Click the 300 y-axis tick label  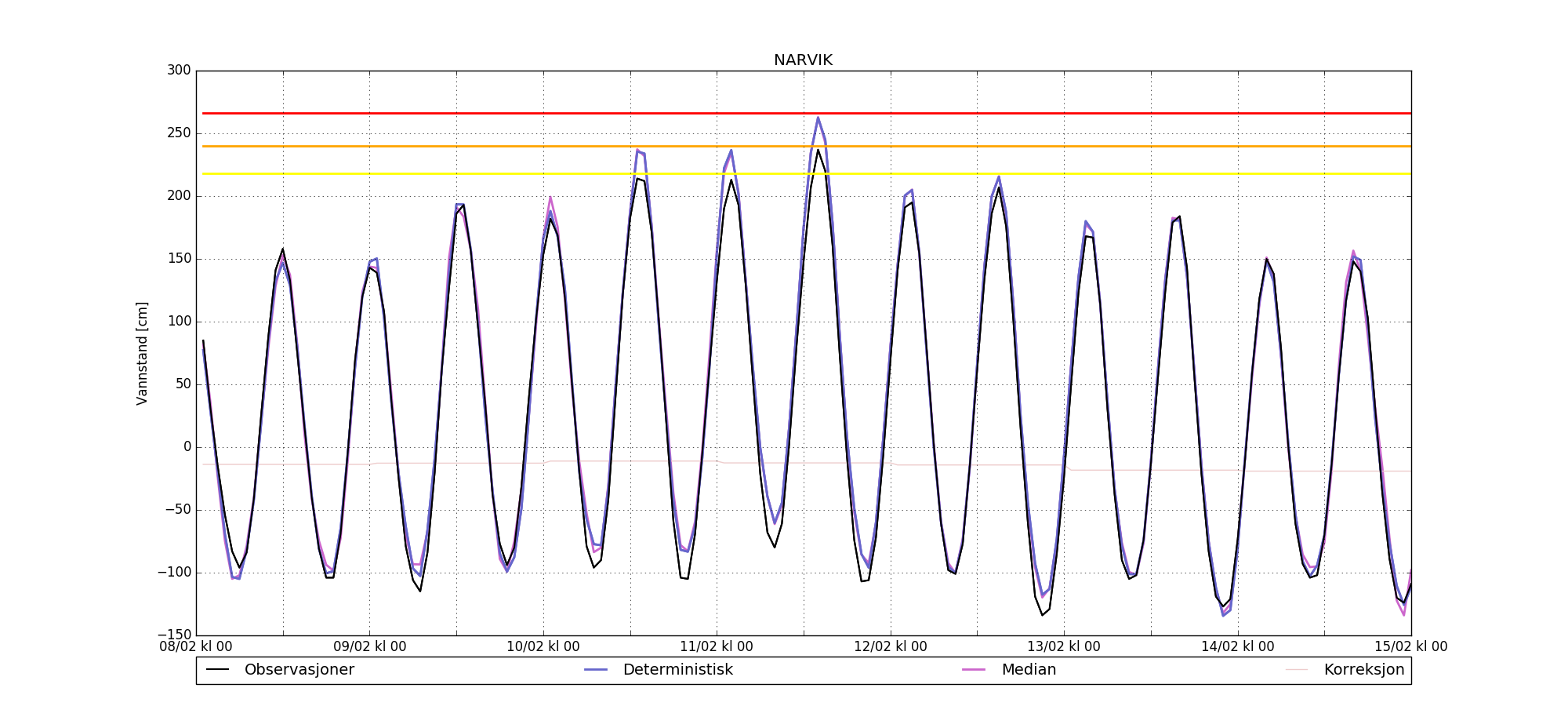coord(179,71)
